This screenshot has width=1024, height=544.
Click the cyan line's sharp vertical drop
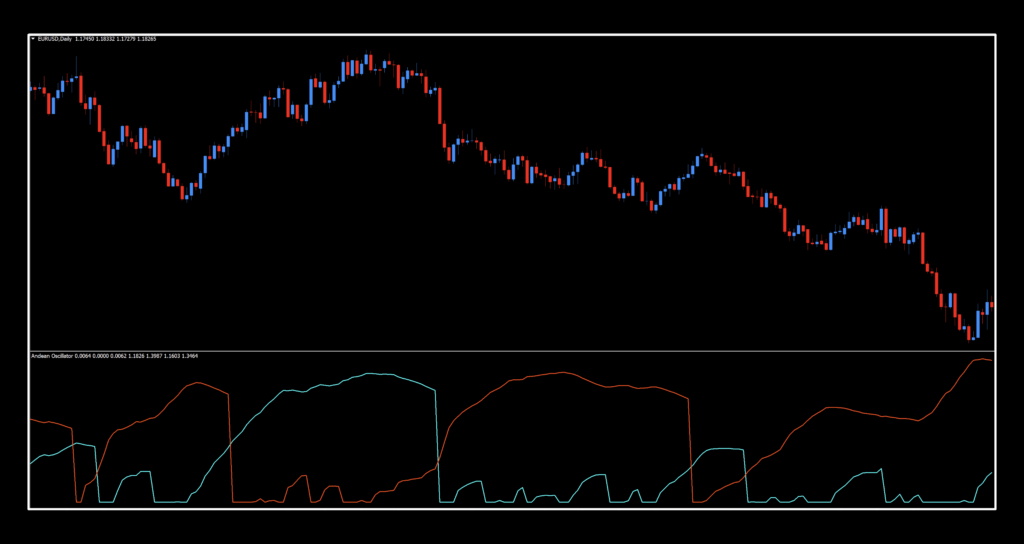coord(438,440)
